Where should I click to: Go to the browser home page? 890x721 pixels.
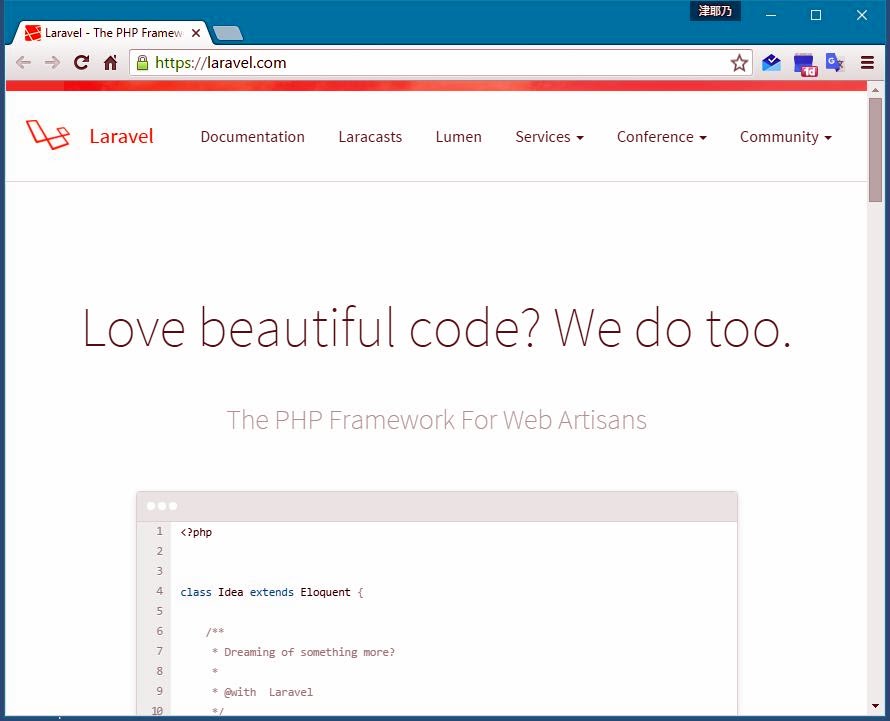(x=111, y=63)
